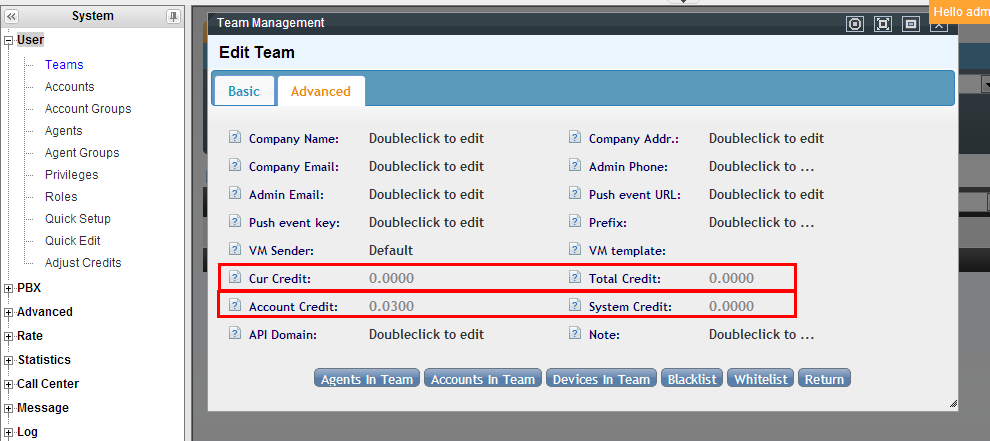Click help icon next to Admin Phone
The height and width of the screenshot is (441, 990).
[575, 166]
